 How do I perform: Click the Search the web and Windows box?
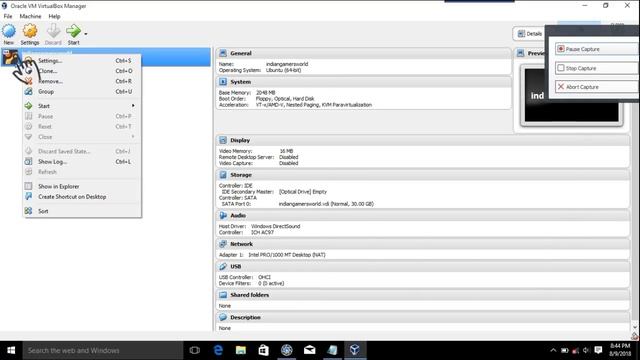coord(102,350)
